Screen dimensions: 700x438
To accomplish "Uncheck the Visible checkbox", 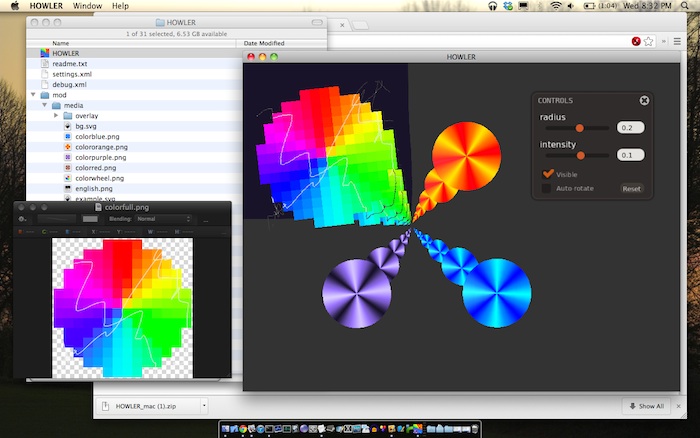I will [x=548, y=174].
